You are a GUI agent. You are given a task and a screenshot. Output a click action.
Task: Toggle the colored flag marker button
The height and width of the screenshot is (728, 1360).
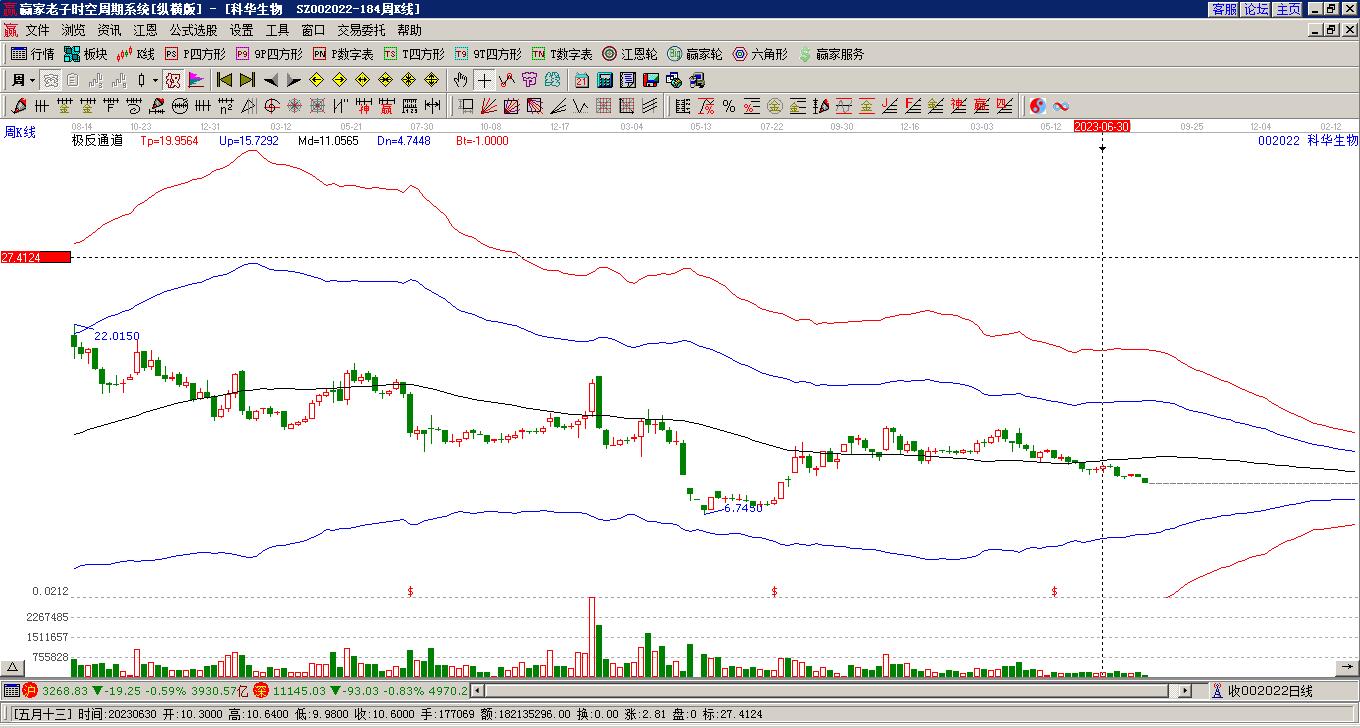(x=196, y=80)
